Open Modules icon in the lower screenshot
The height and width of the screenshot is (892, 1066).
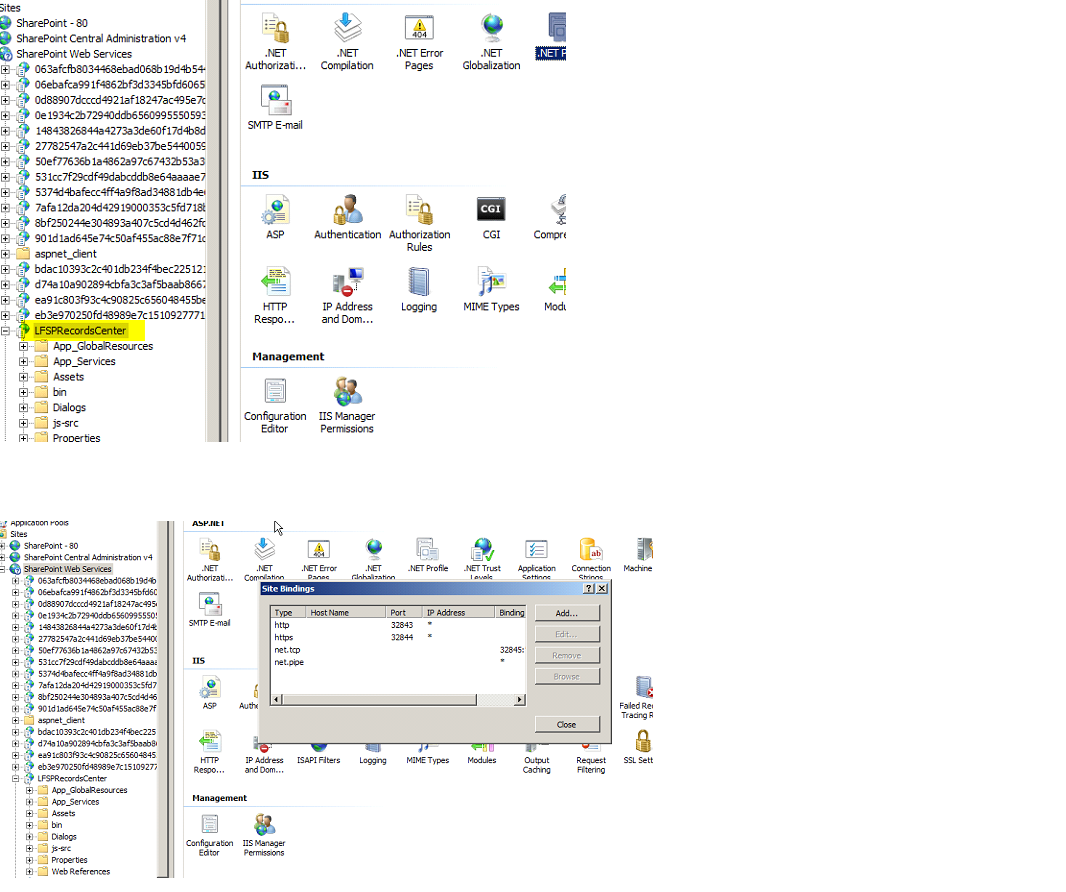pos(481,755)
